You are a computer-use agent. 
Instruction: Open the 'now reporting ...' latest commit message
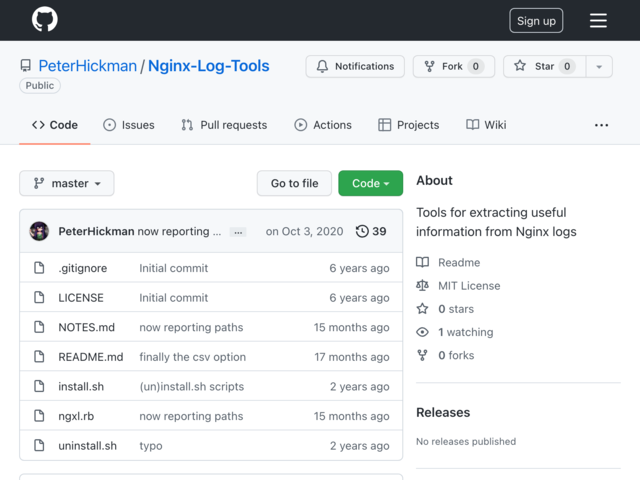[179, 231]
